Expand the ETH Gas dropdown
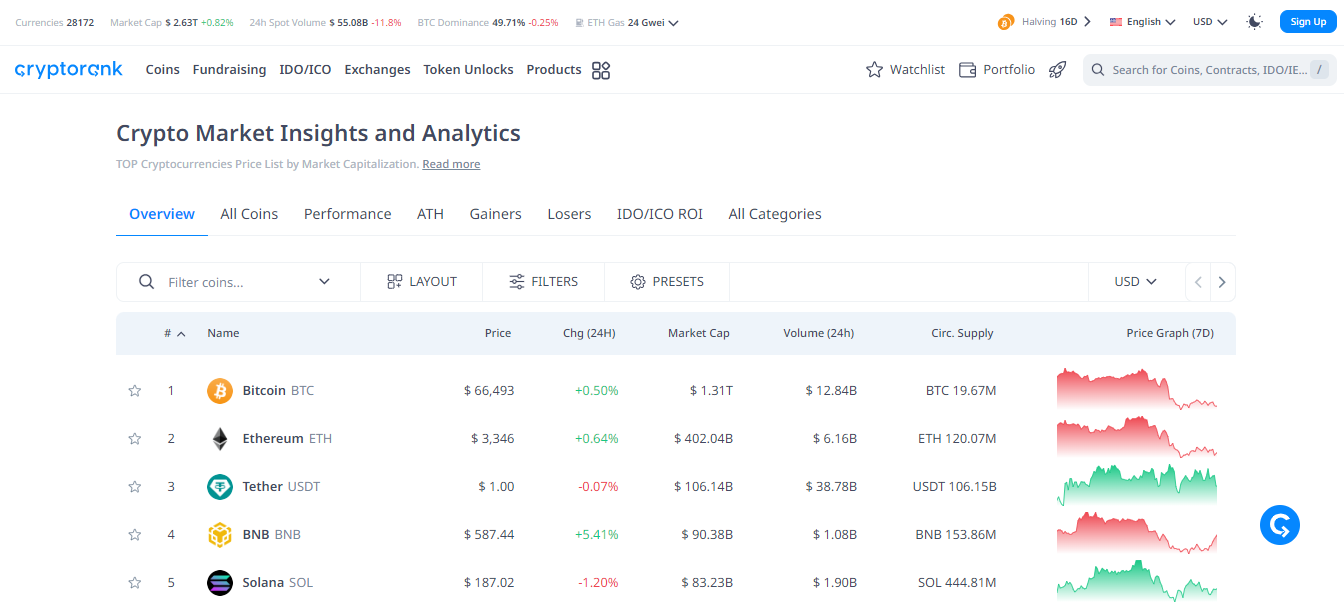The image size is (1344, 604). 673,22
